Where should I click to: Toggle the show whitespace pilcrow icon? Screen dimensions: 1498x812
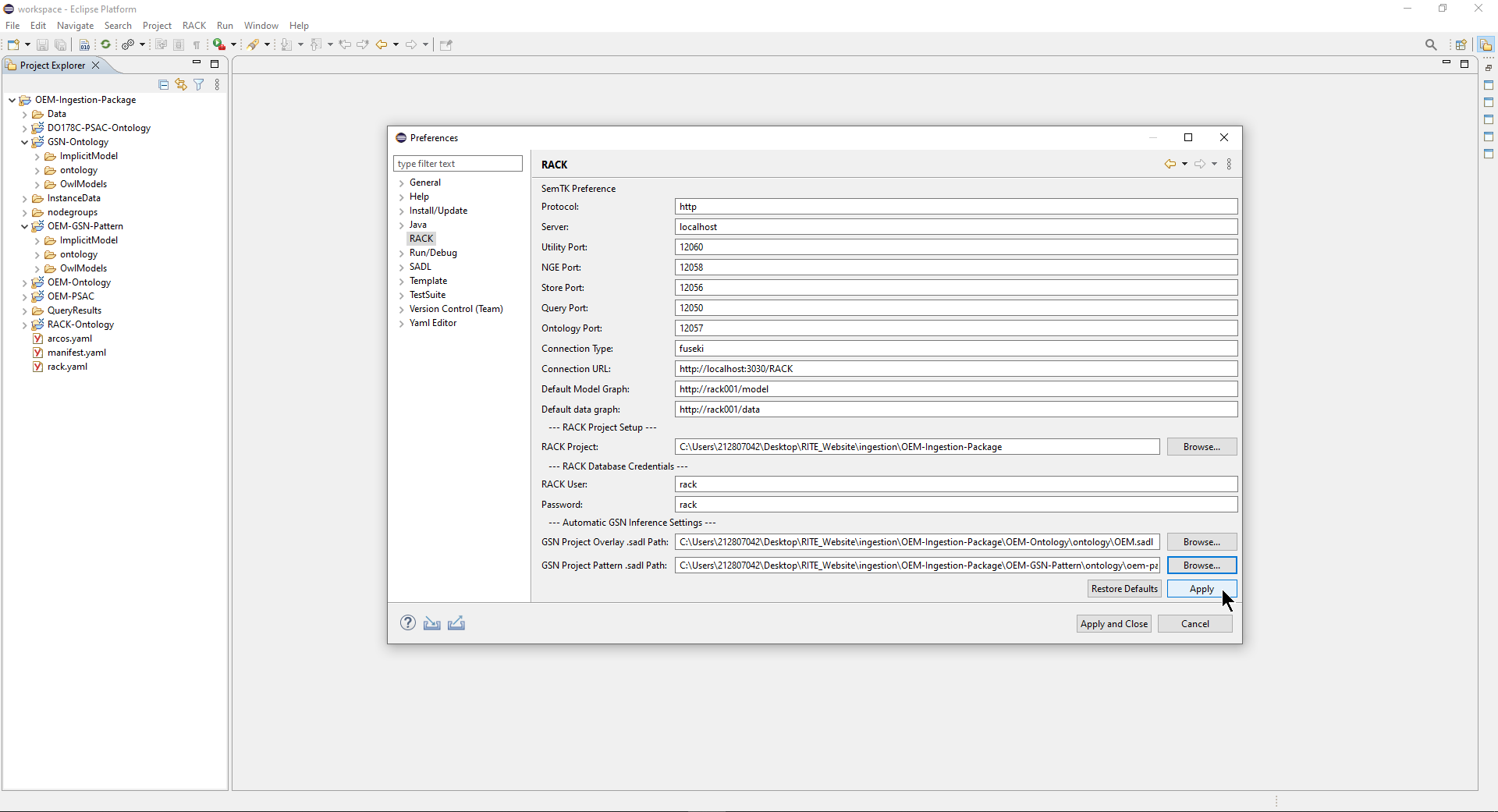pos(197,44)
